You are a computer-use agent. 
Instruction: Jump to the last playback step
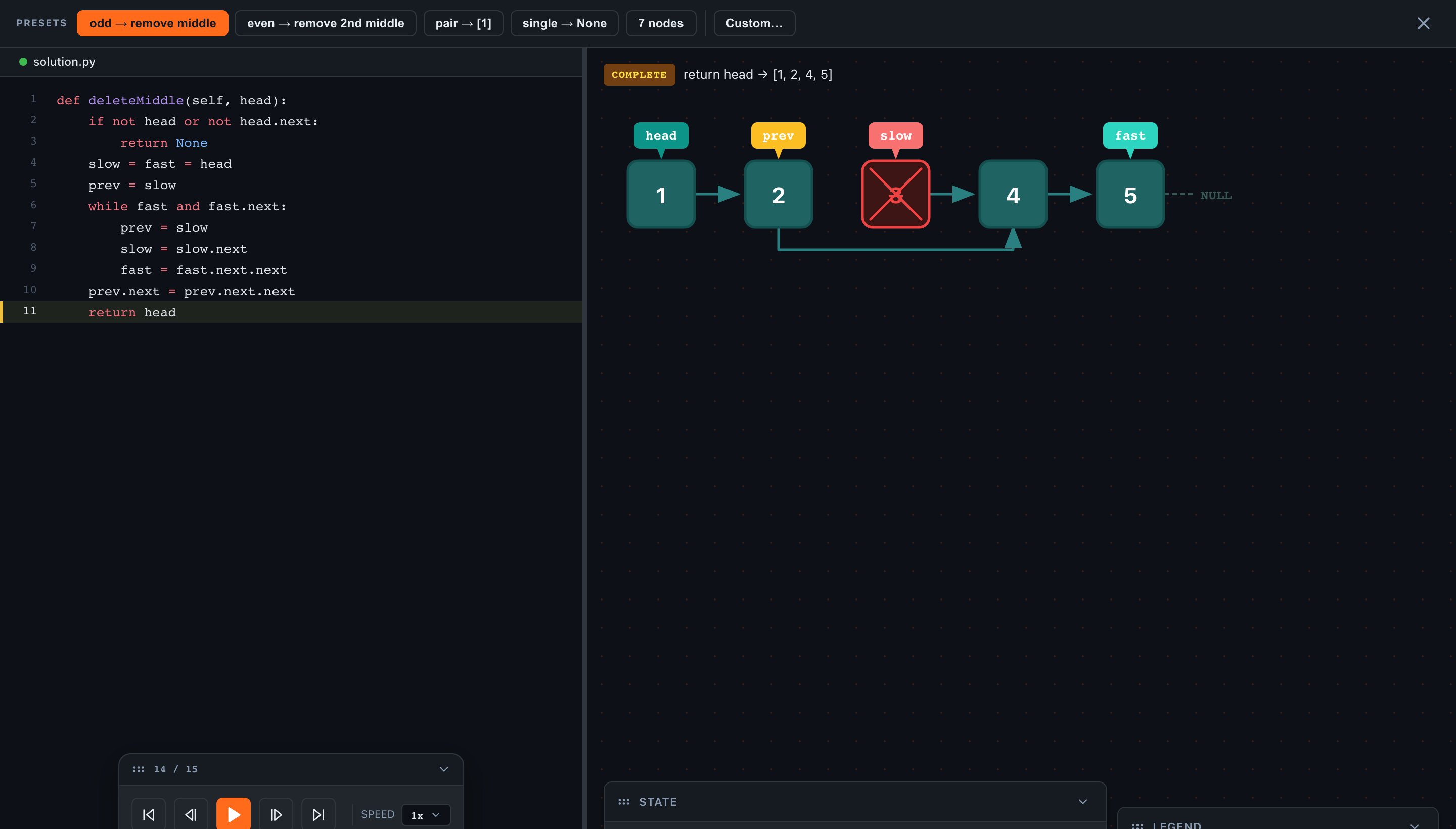[x=318, y=814]
